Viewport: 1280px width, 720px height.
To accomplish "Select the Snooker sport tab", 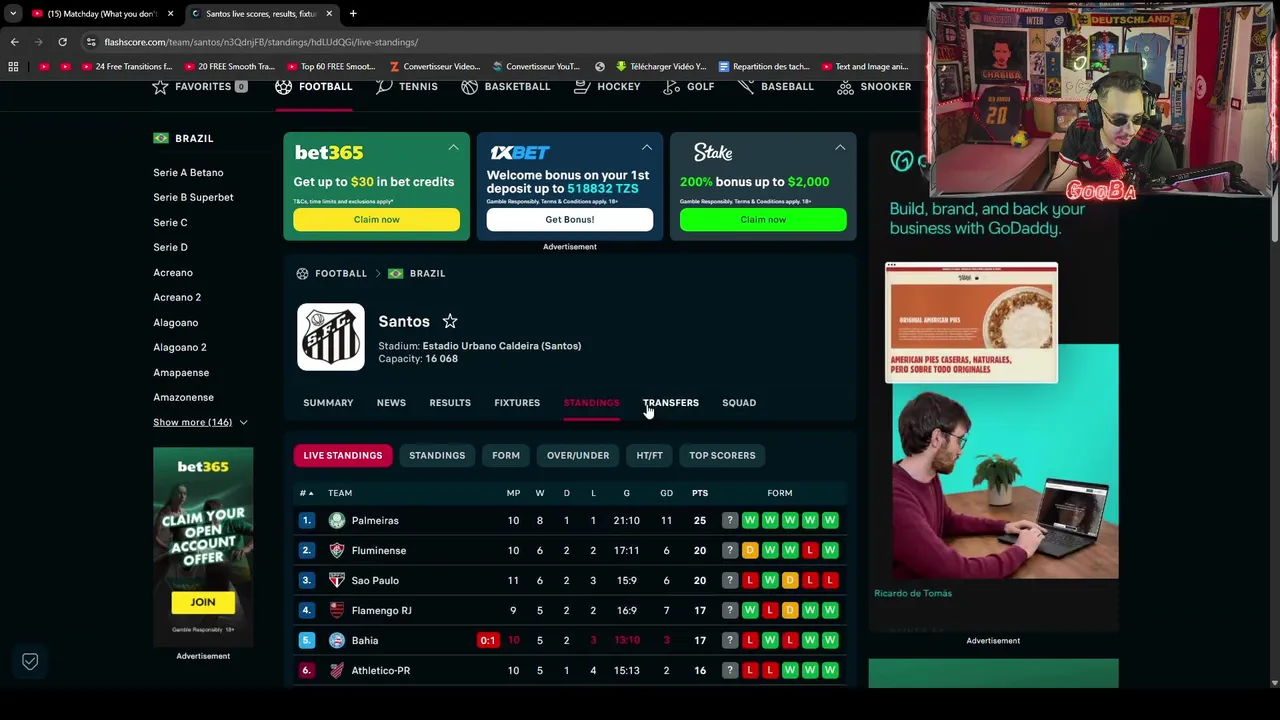I will 875,87.
